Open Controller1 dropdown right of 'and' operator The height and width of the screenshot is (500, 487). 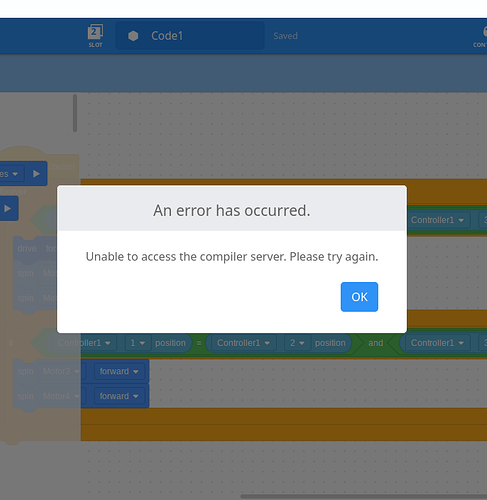click(x=437, y=343)
